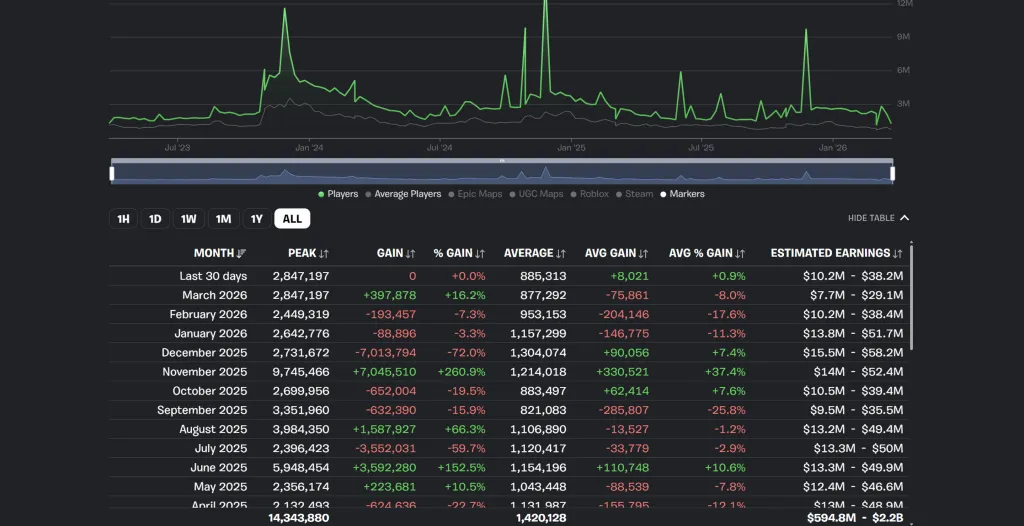The height and width of the screenshot is (526, 1024).
Task: Click the table's vertical scrollbar
Action: (912, 300)
